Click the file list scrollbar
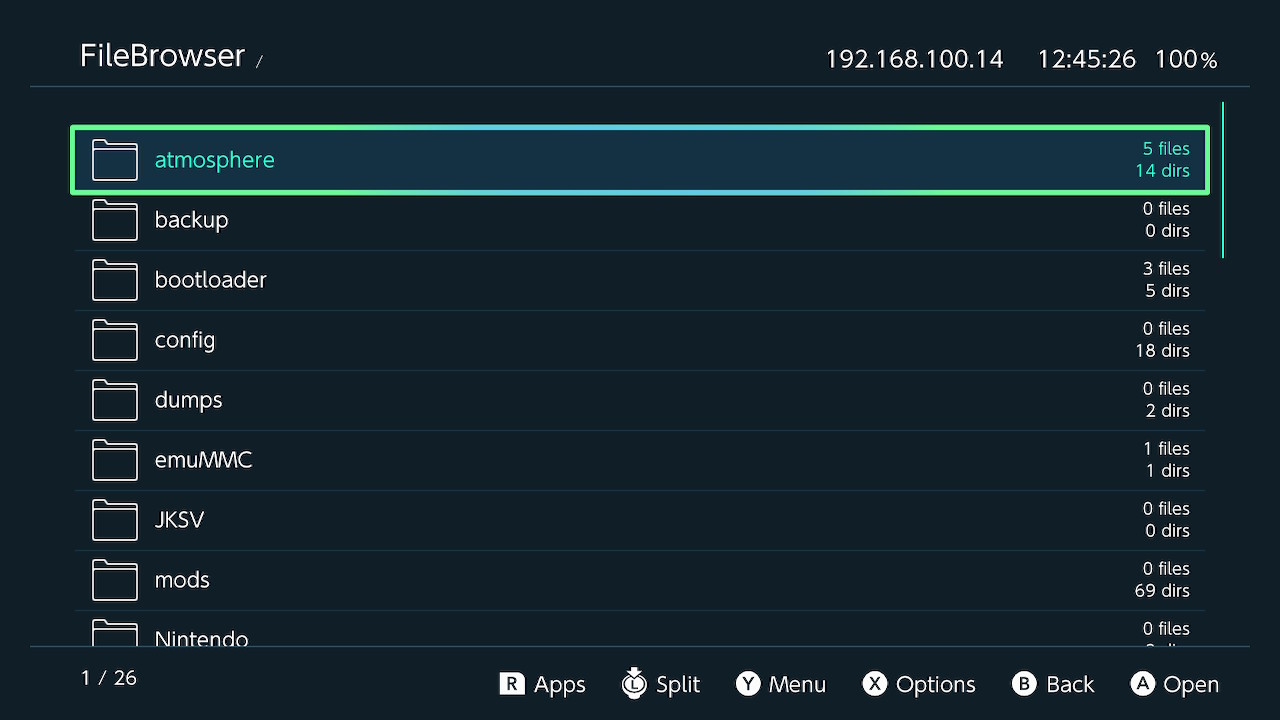Image resolution: width=1280 pixels, height=720 pixels. (1222, 180)
